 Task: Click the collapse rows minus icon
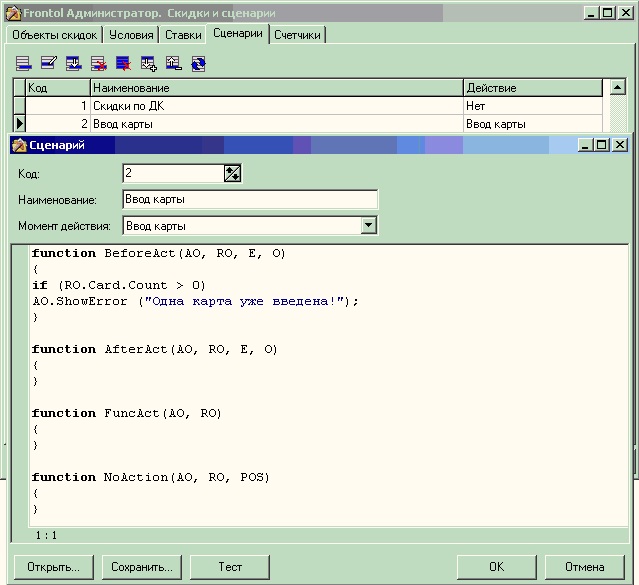click(x=174, y=63)
